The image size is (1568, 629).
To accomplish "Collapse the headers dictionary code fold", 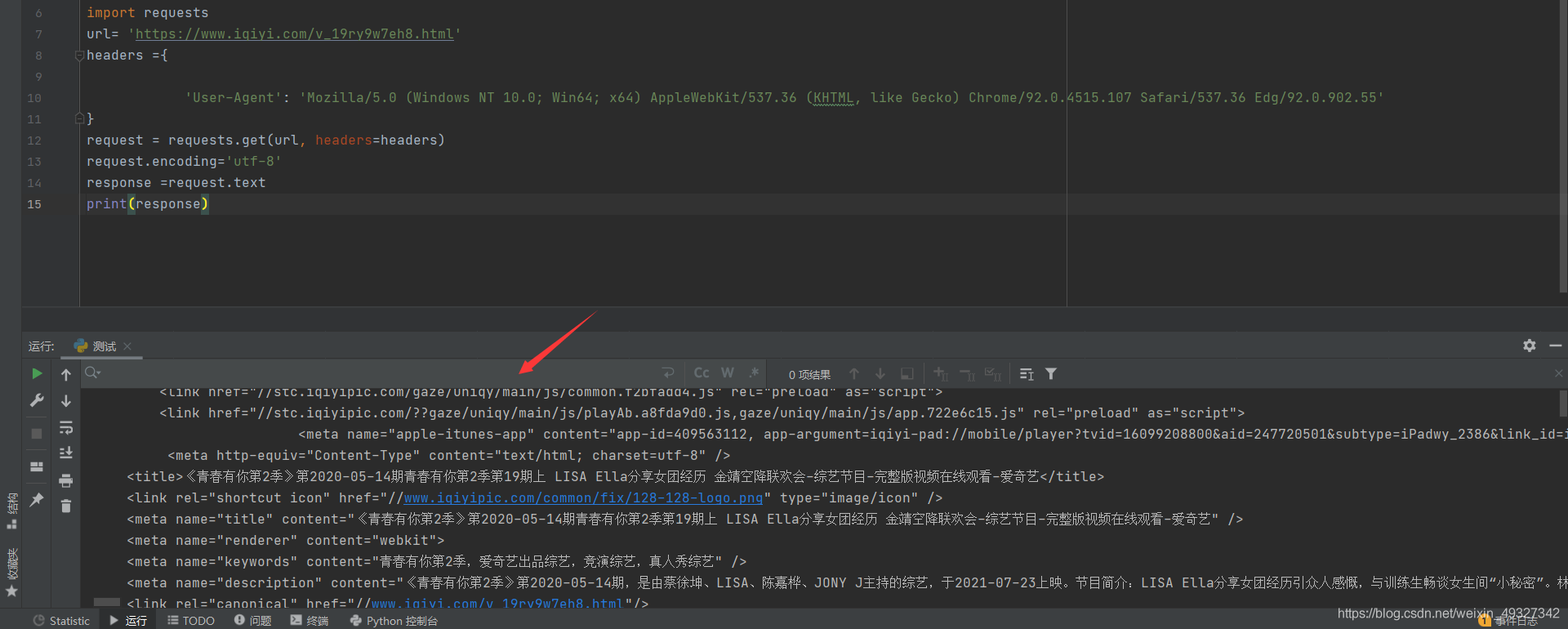I will (x=80, y=56).
